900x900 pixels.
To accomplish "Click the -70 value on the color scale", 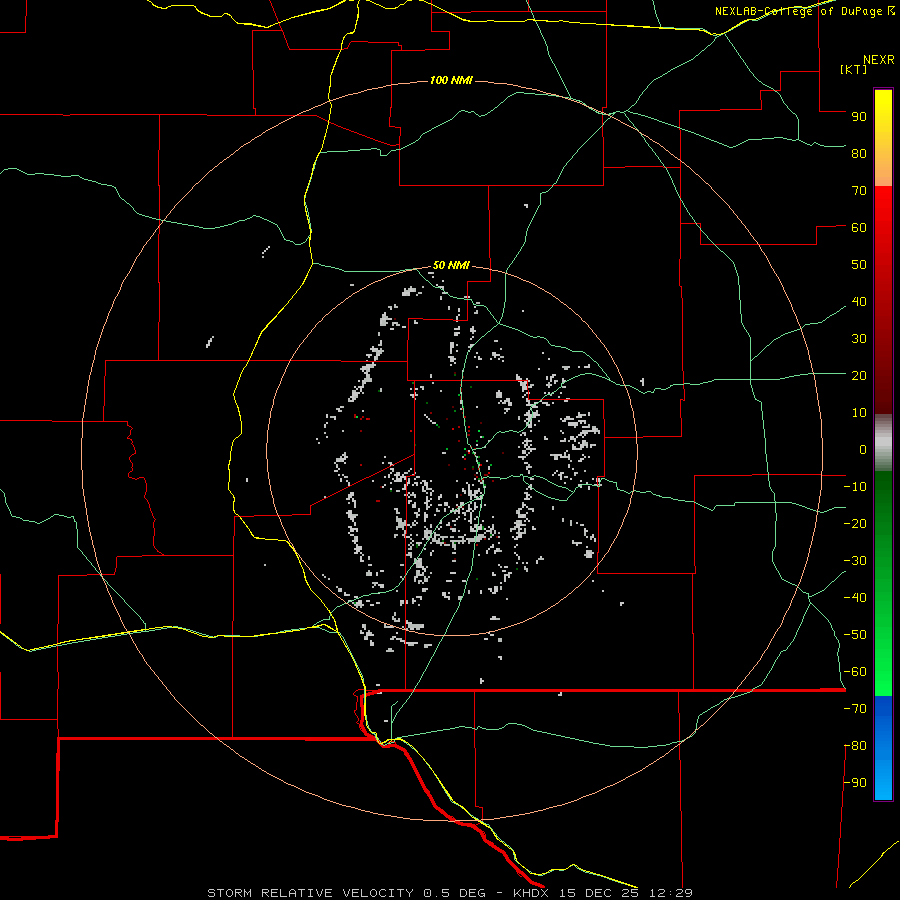I will click(x=855, y=709).
